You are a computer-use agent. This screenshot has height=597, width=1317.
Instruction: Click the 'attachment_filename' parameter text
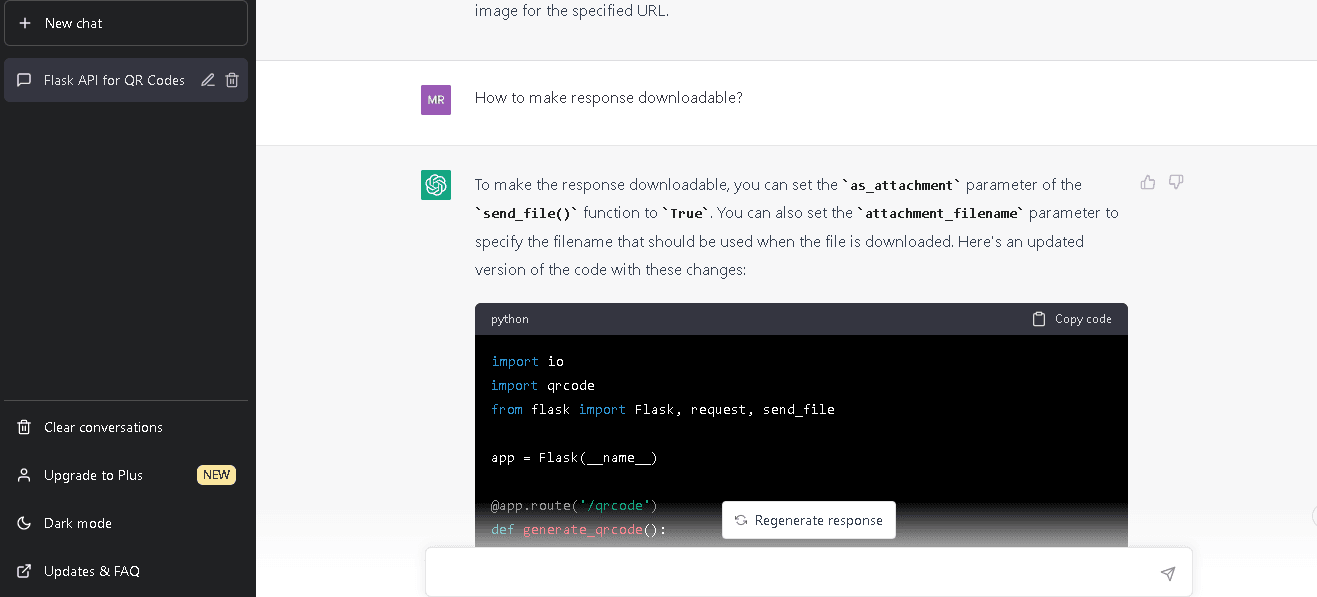tap(942, 213)
